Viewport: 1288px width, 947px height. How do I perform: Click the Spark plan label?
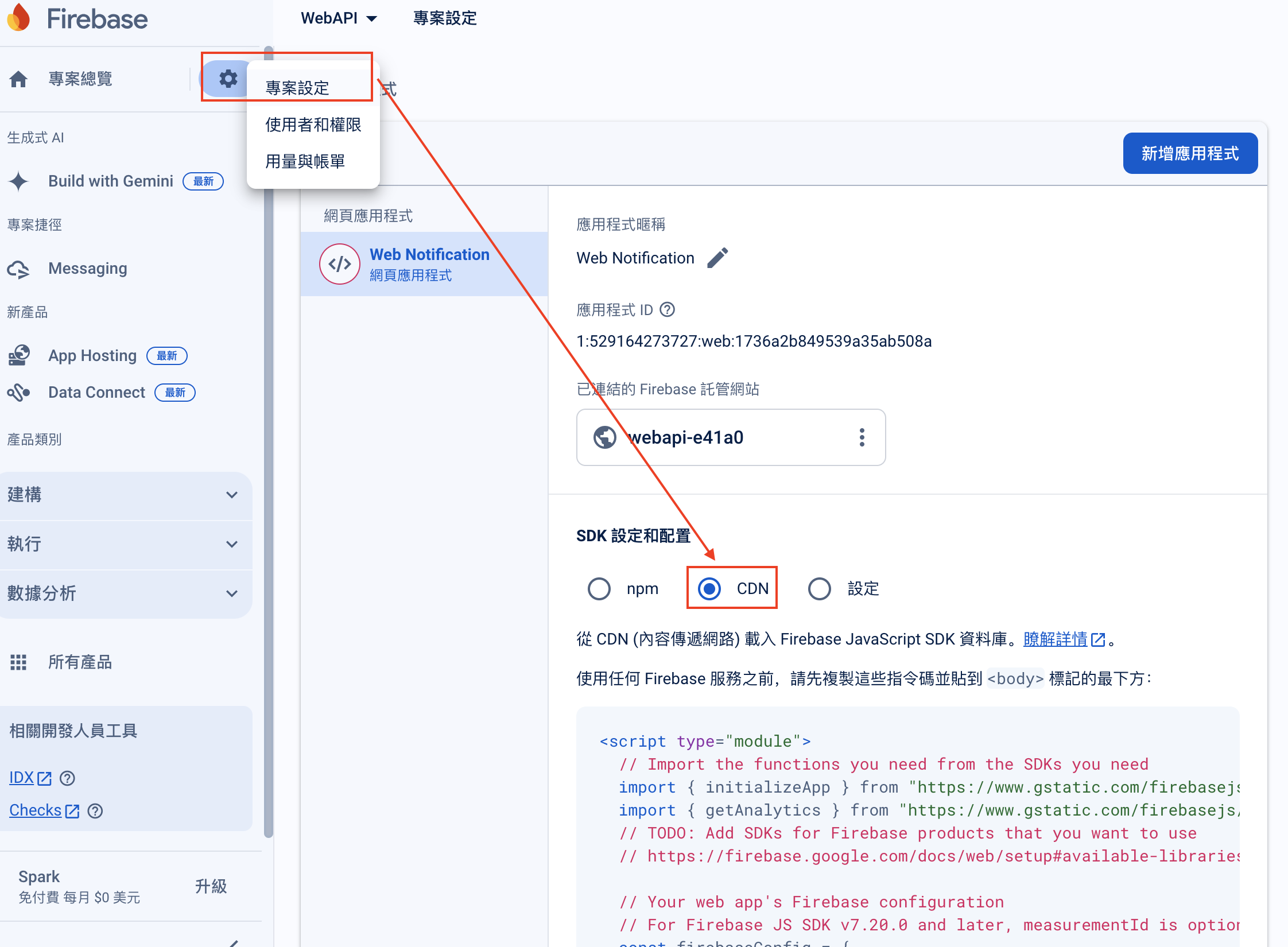point(39,876)
